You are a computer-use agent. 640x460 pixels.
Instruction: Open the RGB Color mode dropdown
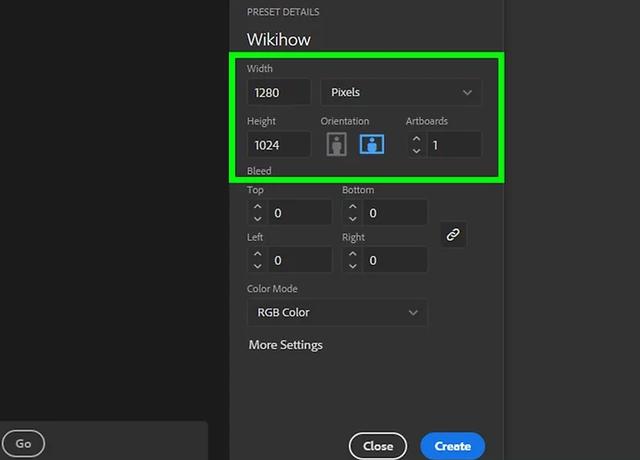point(337,313)
